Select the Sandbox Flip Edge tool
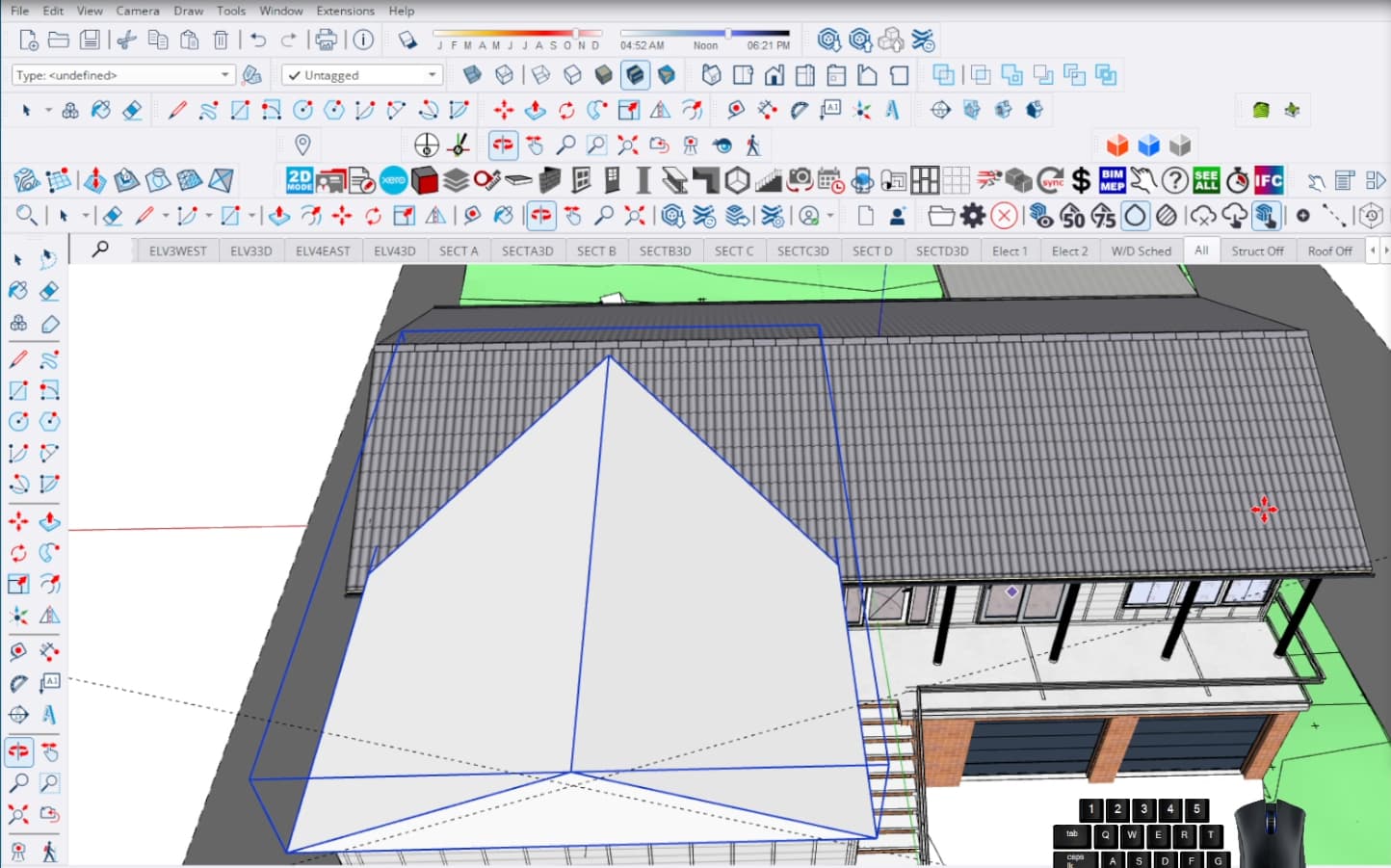1391x868 pixels. [221, 180]
